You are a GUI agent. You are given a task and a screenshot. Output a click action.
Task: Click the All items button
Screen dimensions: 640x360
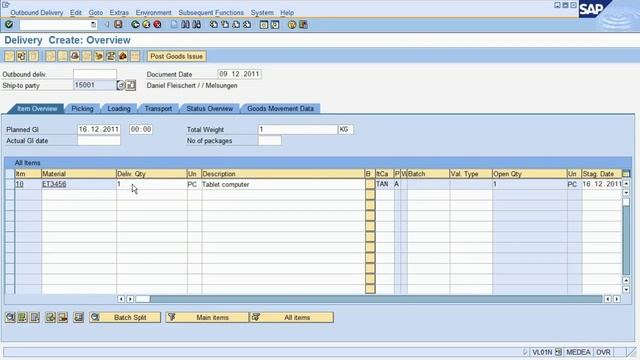[291, 317]
